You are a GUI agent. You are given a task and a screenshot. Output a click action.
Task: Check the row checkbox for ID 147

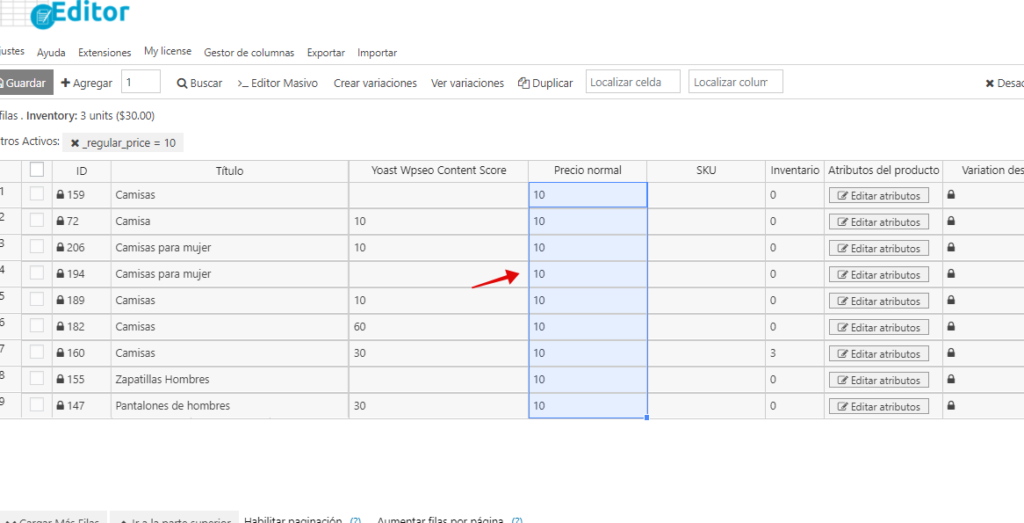coord(37,405)
